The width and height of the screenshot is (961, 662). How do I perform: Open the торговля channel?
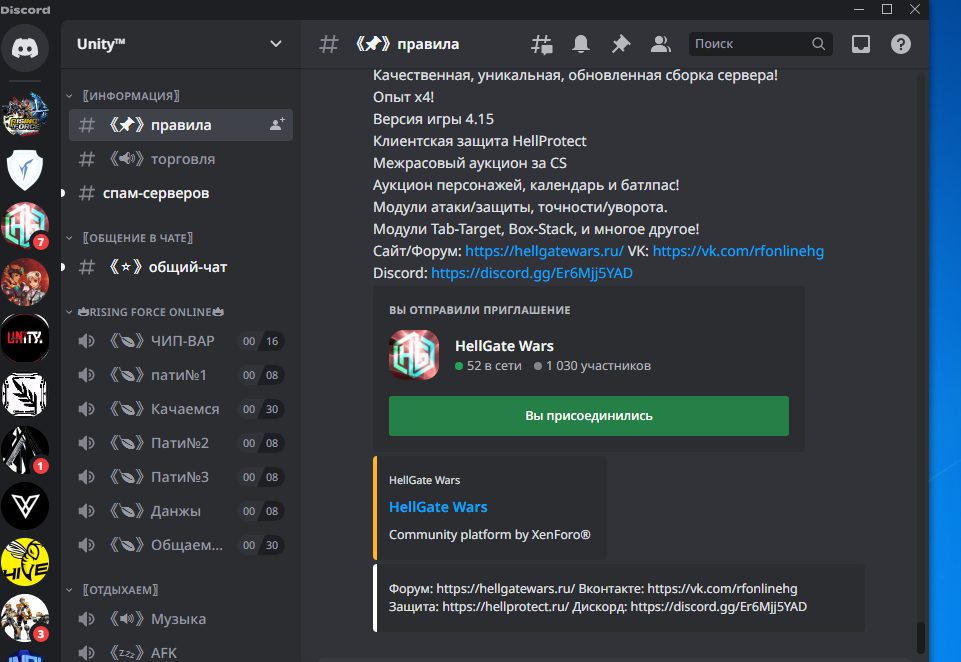pyautogui.click(x=181, y=159)
